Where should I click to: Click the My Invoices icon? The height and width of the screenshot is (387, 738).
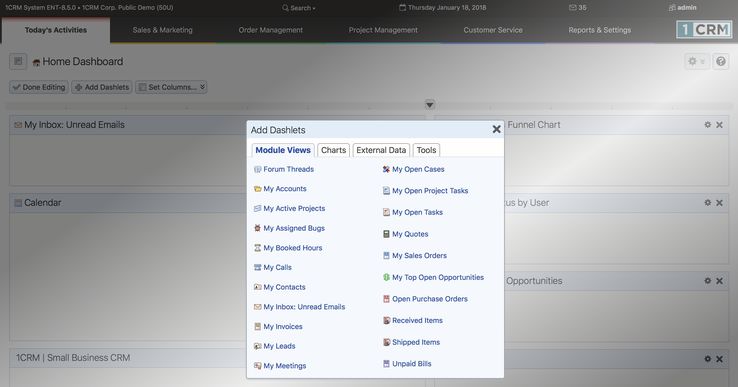point(257,326)
